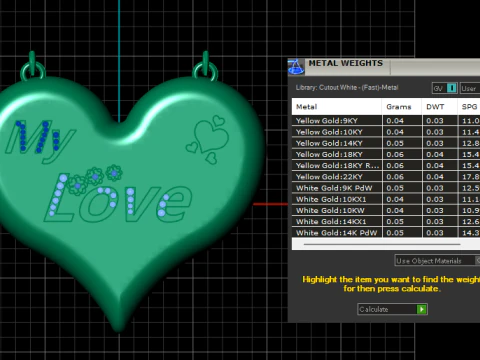Screen dimensions: 480x360
Task: Toggle the GV library switch
Action: coord(445,88)
